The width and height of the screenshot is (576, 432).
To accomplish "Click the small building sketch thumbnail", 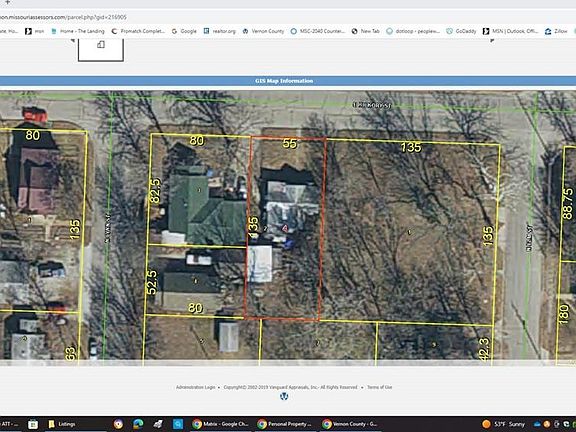I will coord(101,50).
